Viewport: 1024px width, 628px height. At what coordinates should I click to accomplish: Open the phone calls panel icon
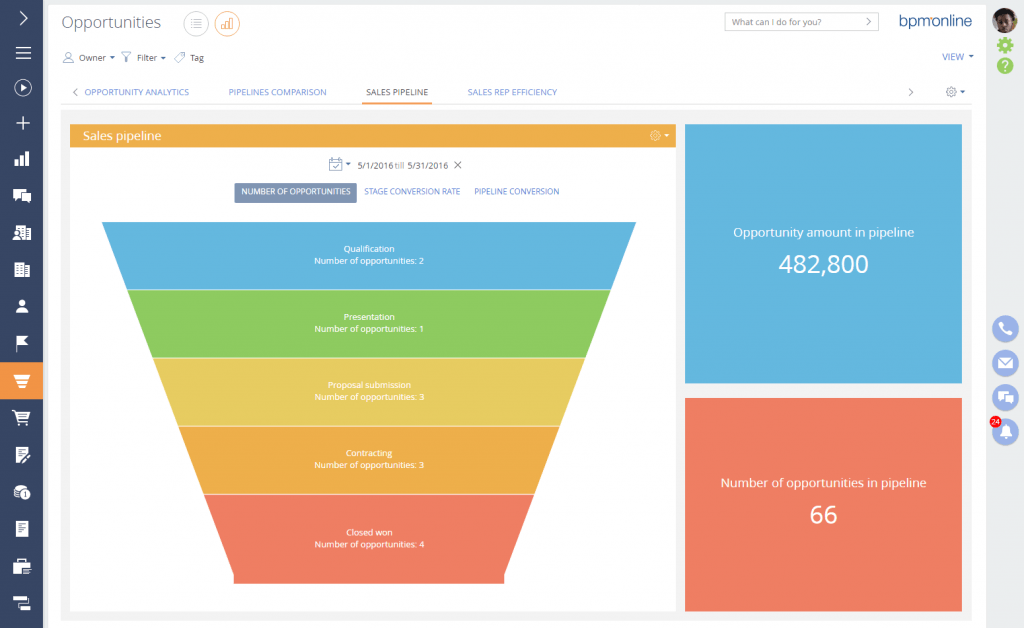click(1005, 329)
